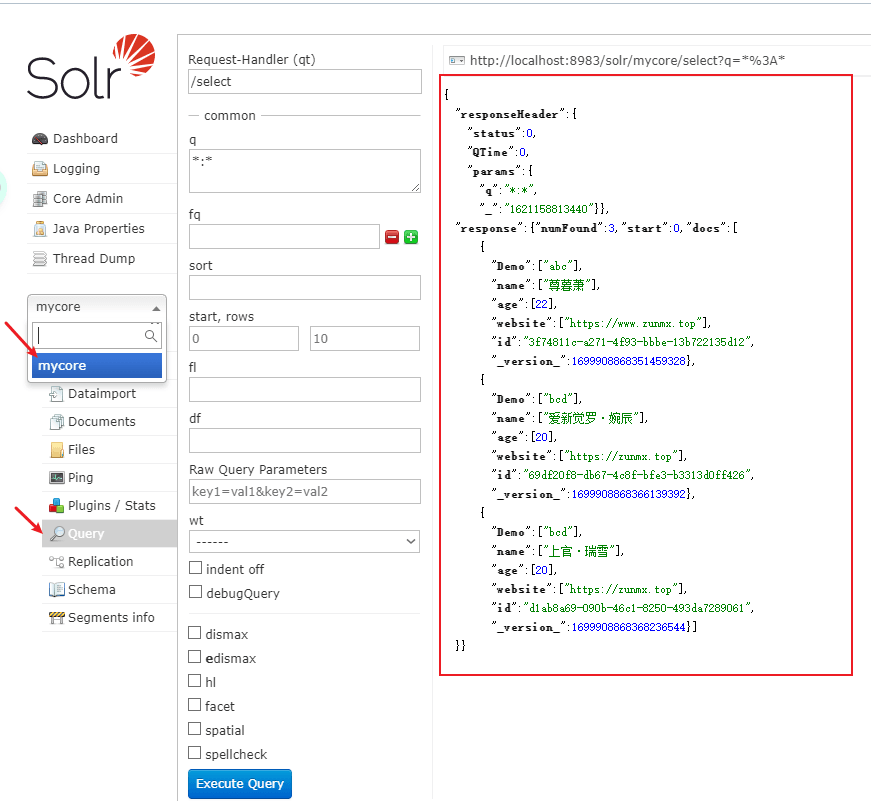Open Core Admin
The width and height of the screenshot is (871, 801).
(88, 199)
